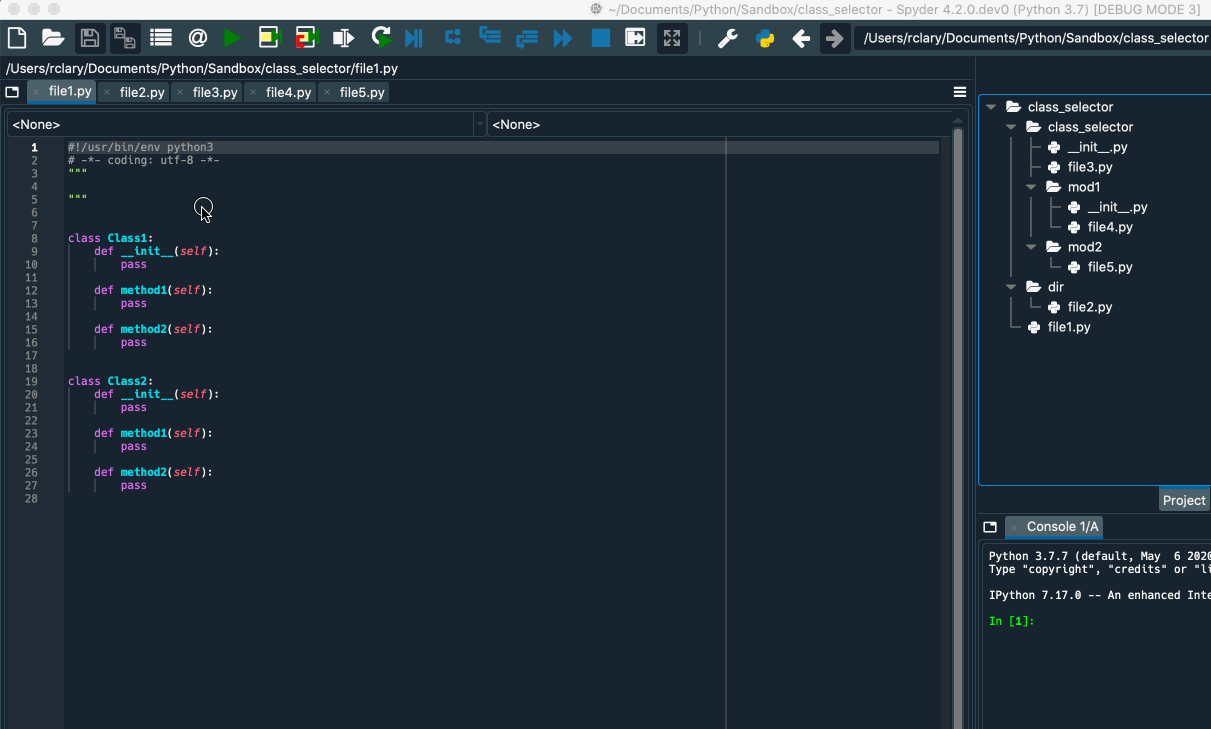The width and height of the screenshot is (1211, 729).
Task: Open Spyder preferences with the wrench icon
Action: point(728,38)
